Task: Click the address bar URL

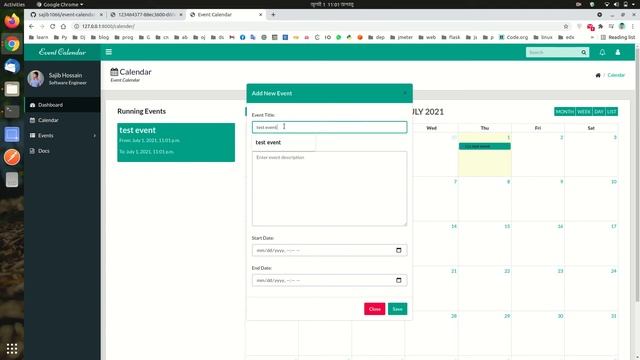Action: point(108,26)
